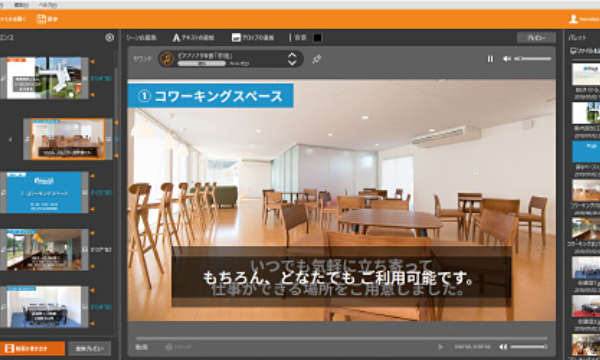The width and height of the screenshot is (600, 360).
Task: Adjust the sound volume slider at top
Action: (x=533, y=59)
